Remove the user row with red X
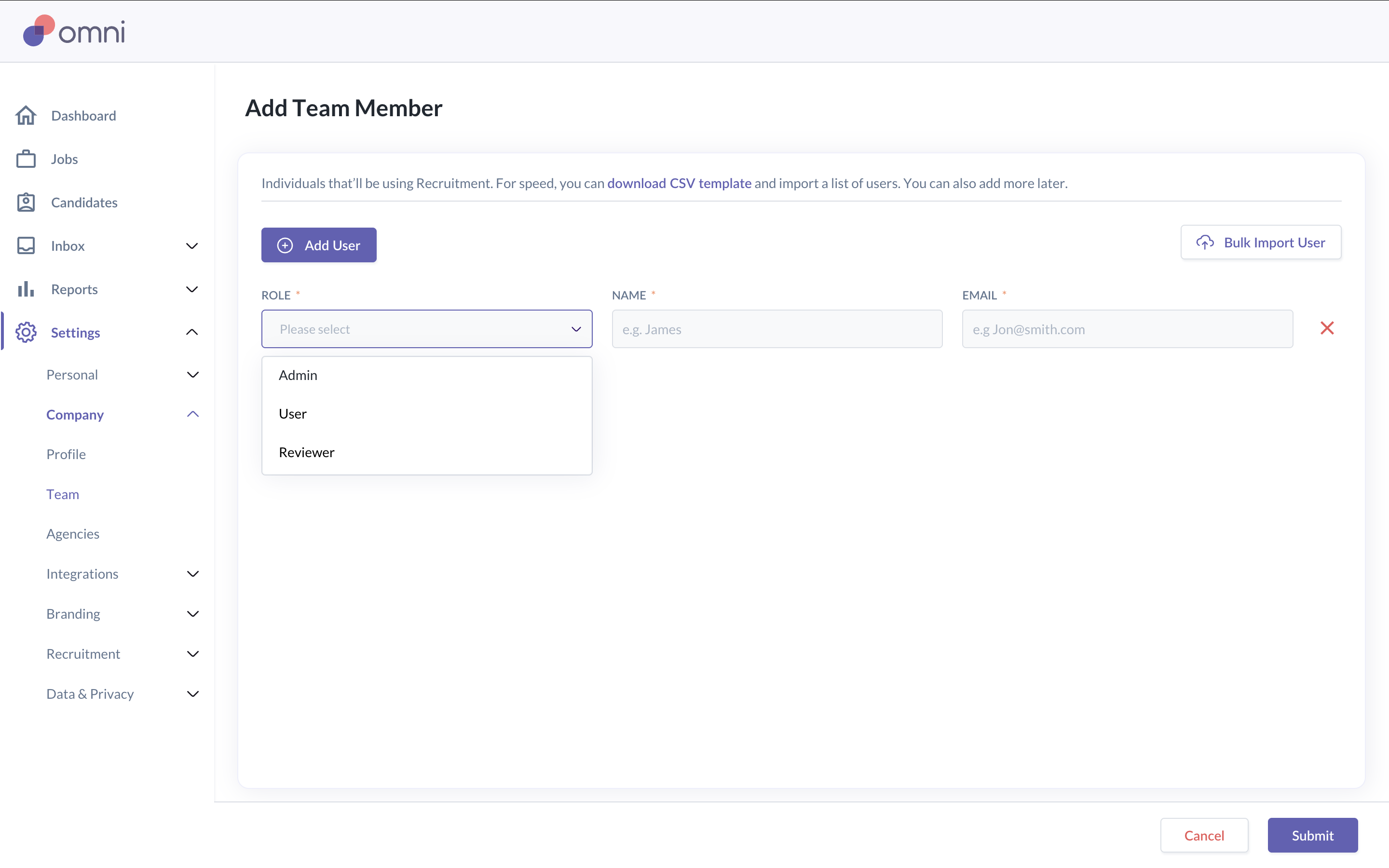The width and height of the screenshot is (1389, 868). coord(1326,328)
